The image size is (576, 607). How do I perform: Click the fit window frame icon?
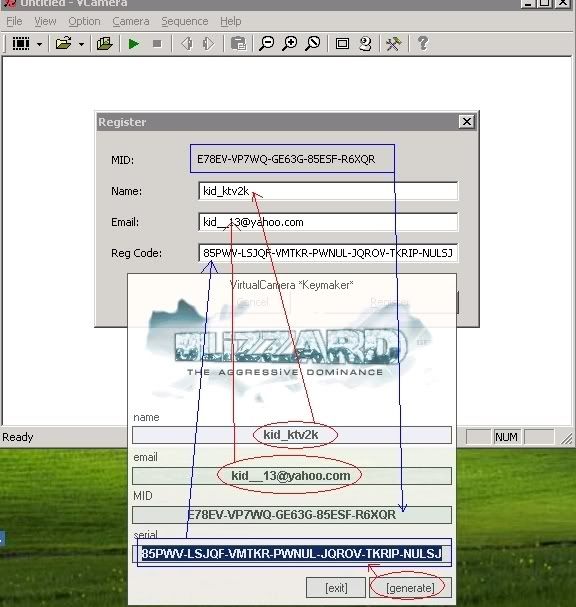(342, 43)
